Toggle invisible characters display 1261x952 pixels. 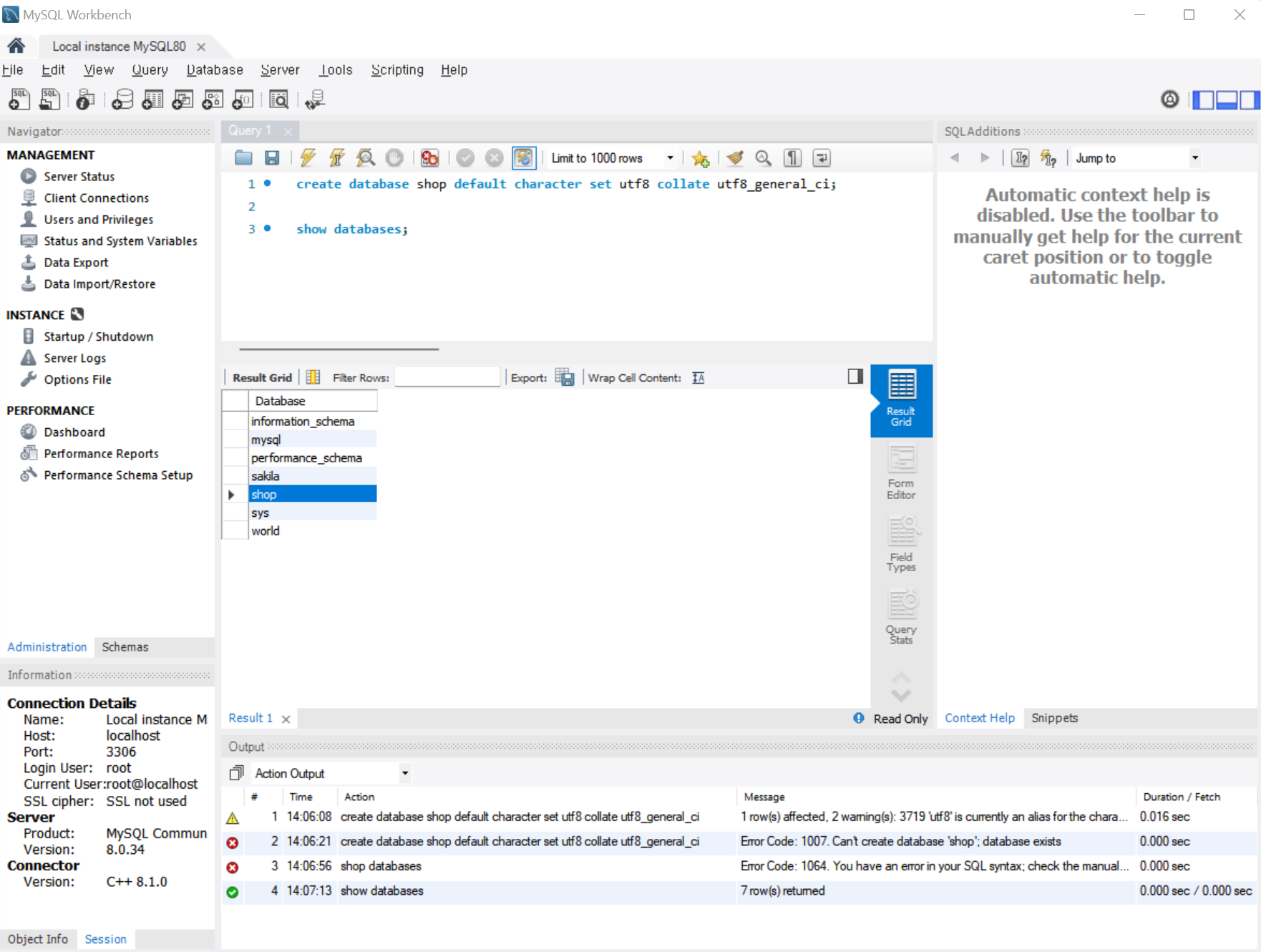click(793, 158)
